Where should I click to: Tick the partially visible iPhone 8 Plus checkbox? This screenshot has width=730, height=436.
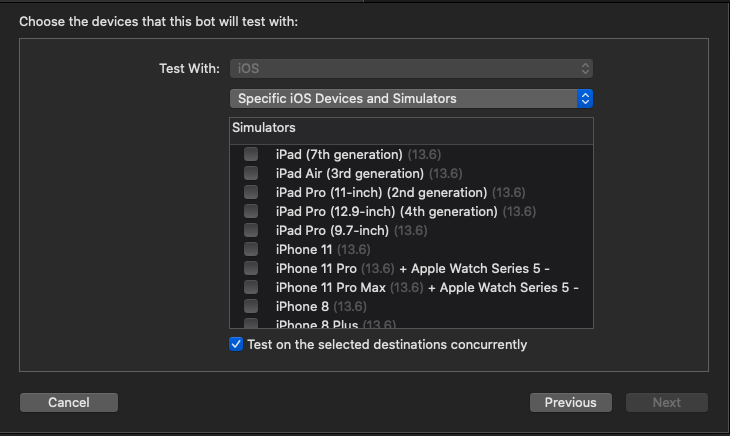pyautogui.click(x=251, y=323)
